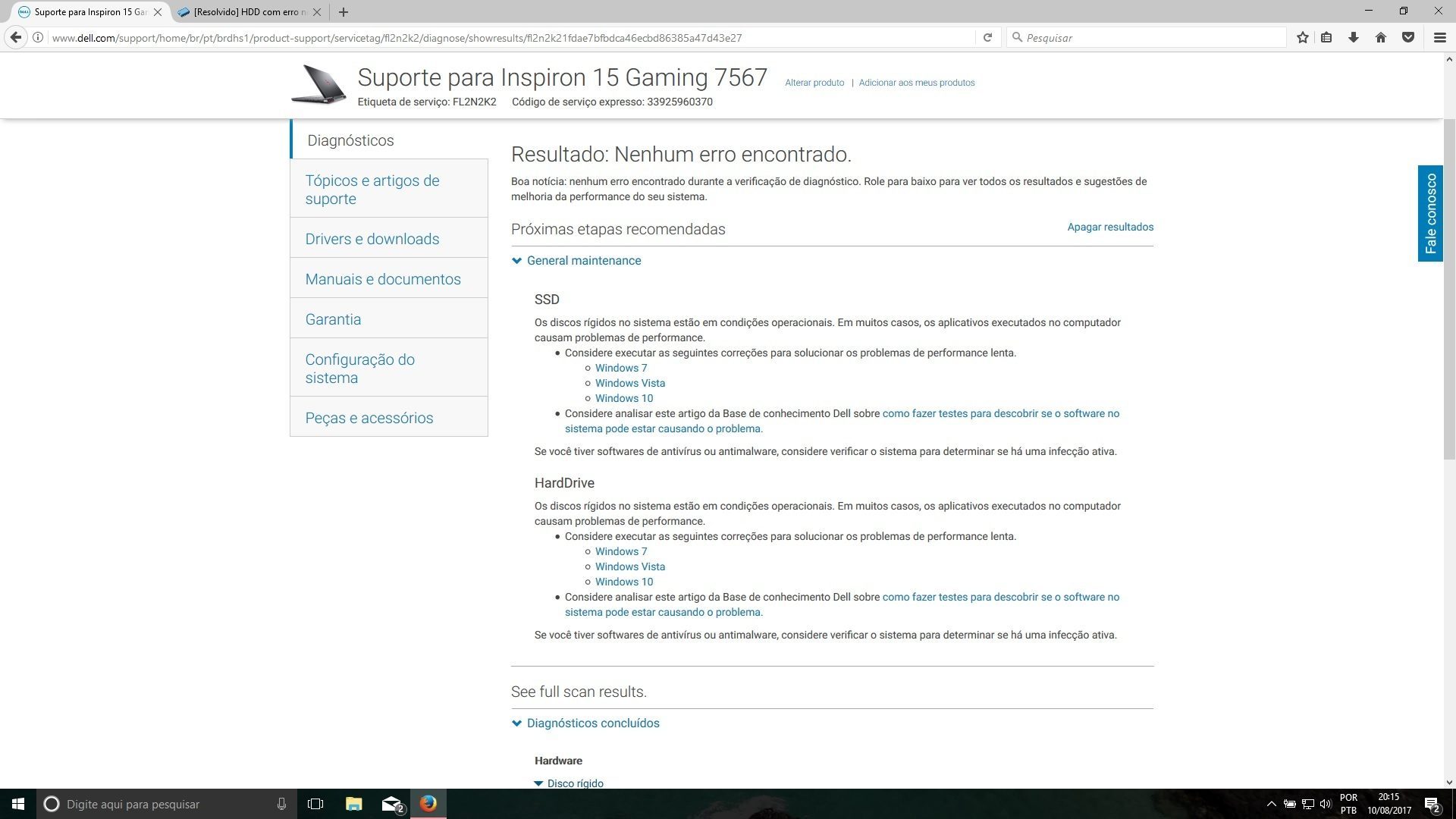Show hidden system tray icons
1456x819 pixels.
[1271, 804]
